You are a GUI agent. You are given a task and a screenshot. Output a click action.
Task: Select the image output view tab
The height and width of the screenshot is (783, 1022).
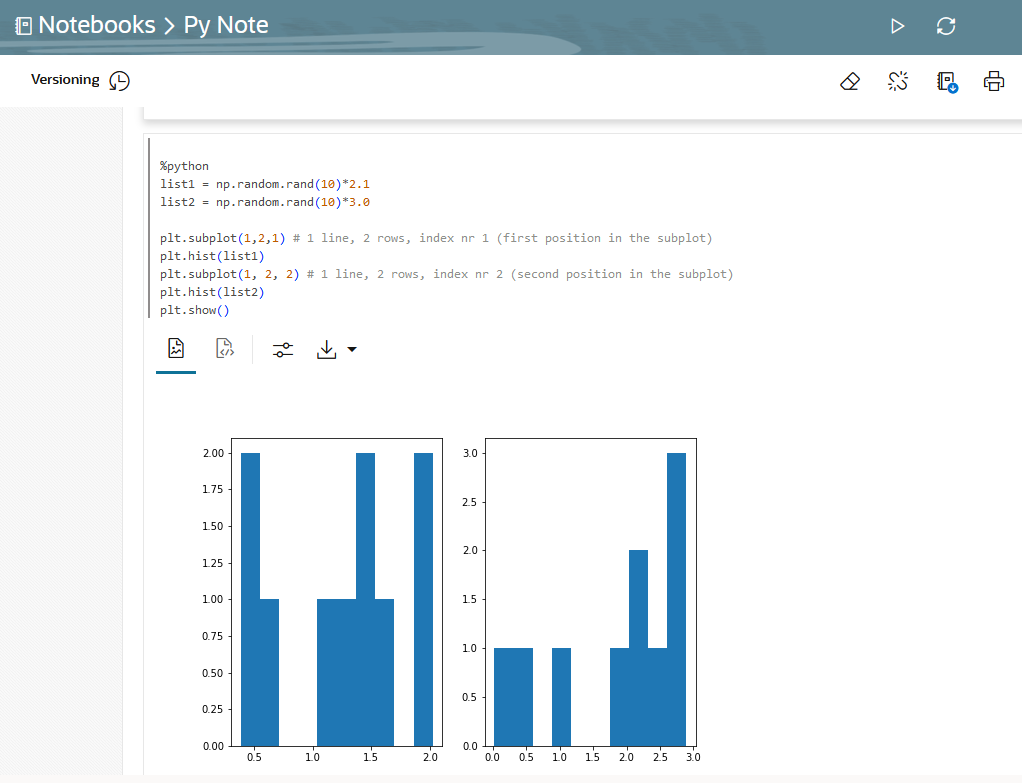pos(176,349)
